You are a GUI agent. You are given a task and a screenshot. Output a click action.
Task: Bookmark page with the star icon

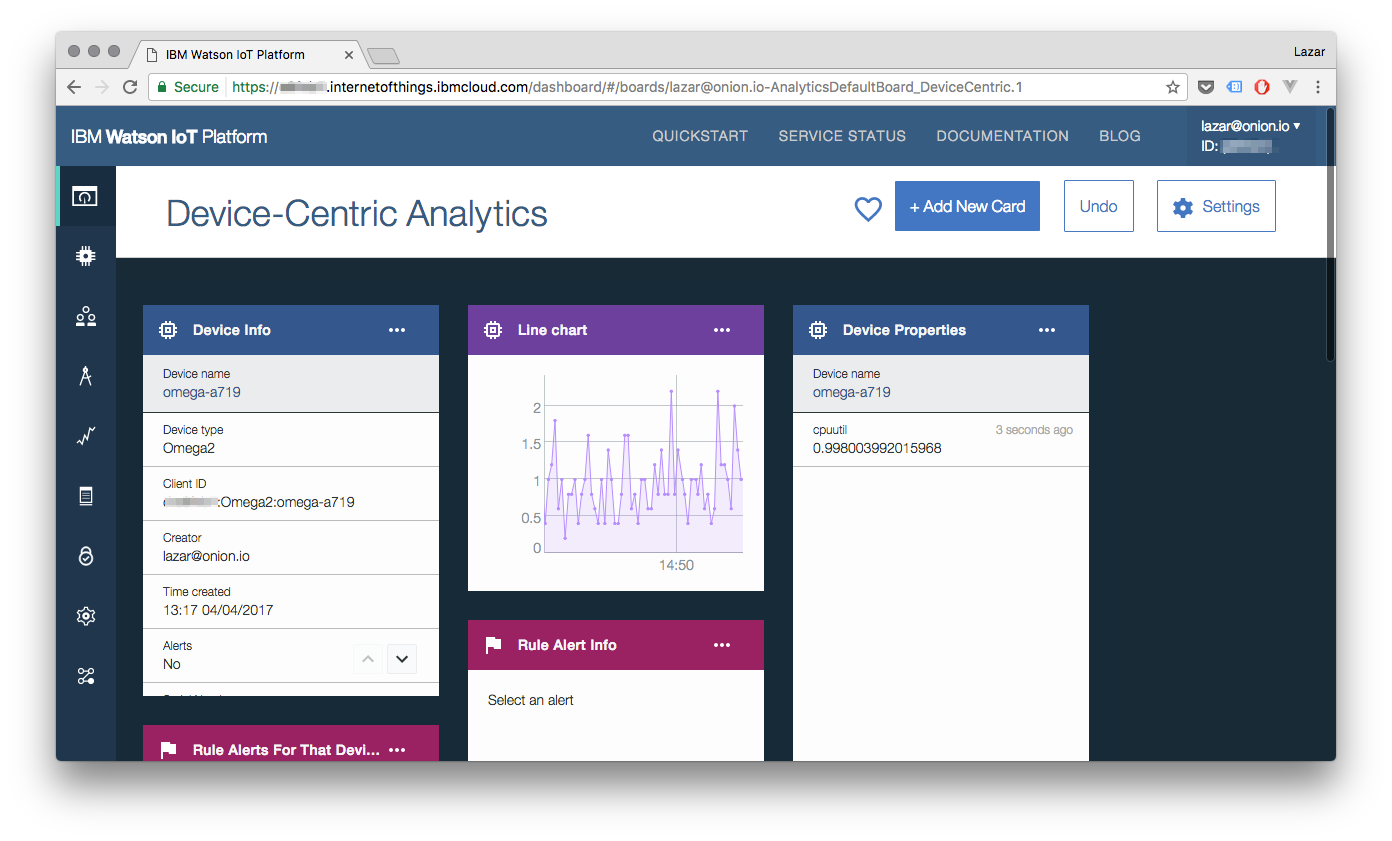[1173, 87]
